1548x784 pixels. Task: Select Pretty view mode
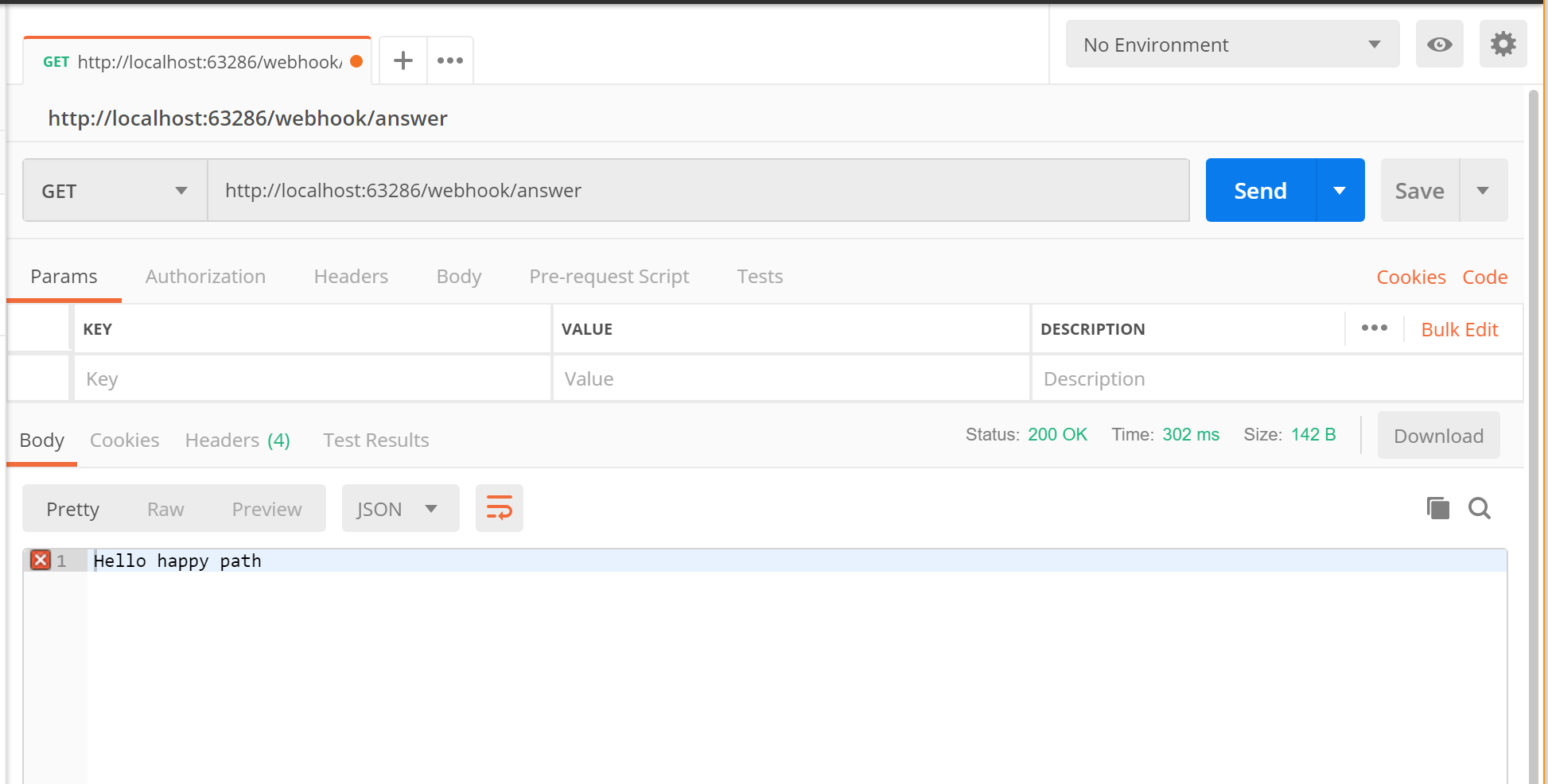coord(72,509)
